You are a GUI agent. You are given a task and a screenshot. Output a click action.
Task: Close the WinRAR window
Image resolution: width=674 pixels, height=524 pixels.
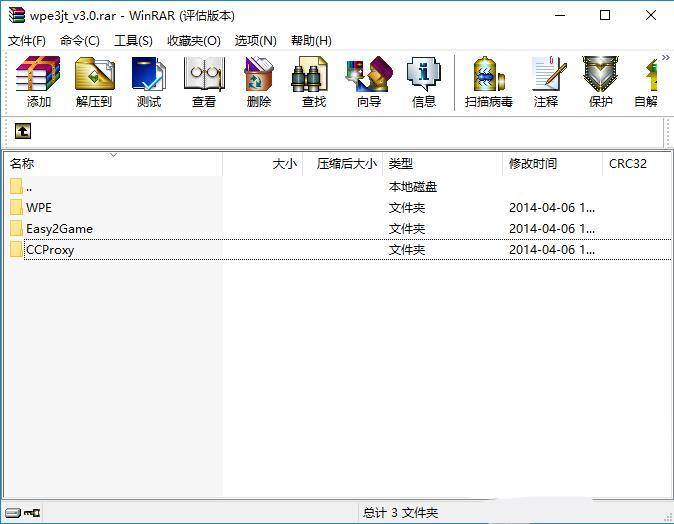click(x=651, y=15)
